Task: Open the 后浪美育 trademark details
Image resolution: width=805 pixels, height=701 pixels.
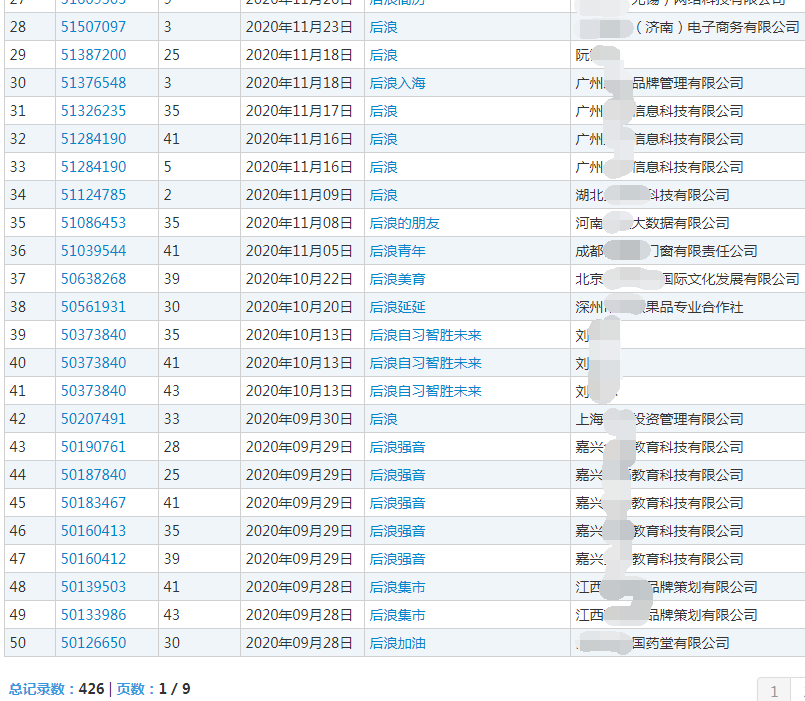Action: point(397,279)
